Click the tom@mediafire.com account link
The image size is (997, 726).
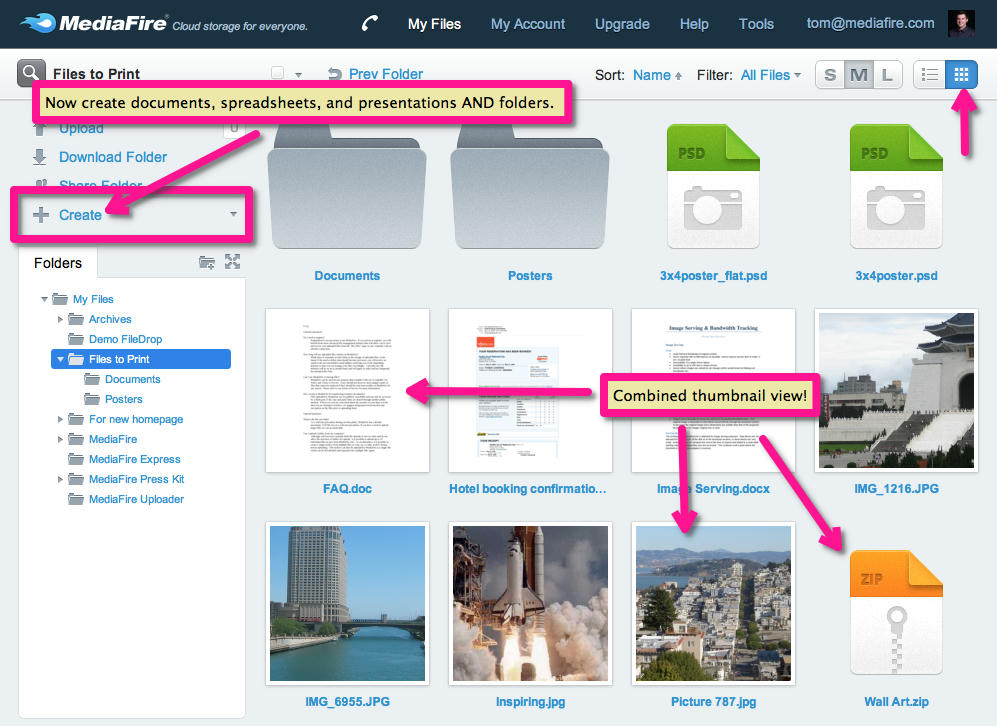(870, 24)
